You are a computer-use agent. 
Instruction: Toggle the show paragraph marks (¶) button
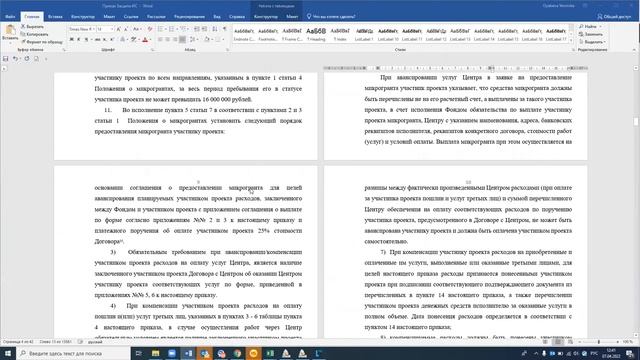coord(224,29)
